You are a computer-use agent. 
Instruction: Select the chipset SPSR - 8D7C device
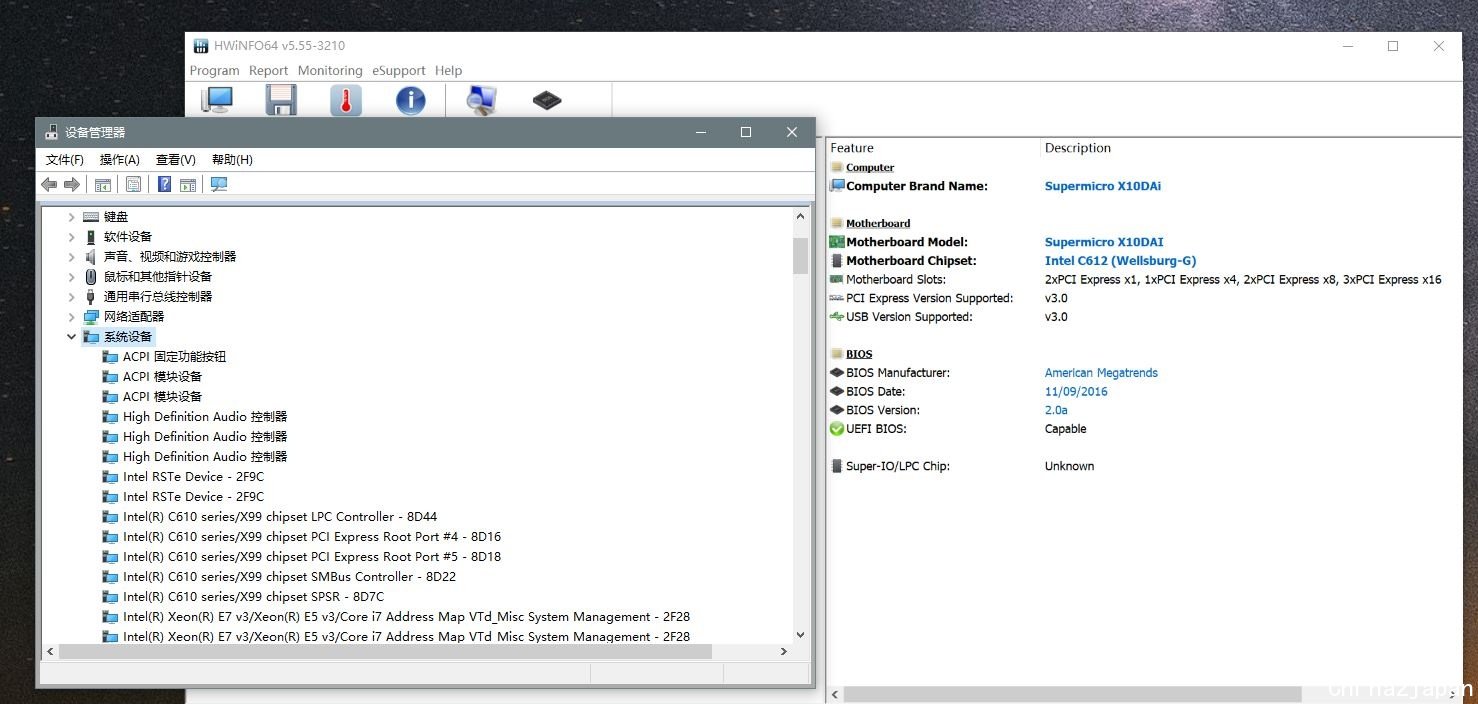(x=253, y=597)
